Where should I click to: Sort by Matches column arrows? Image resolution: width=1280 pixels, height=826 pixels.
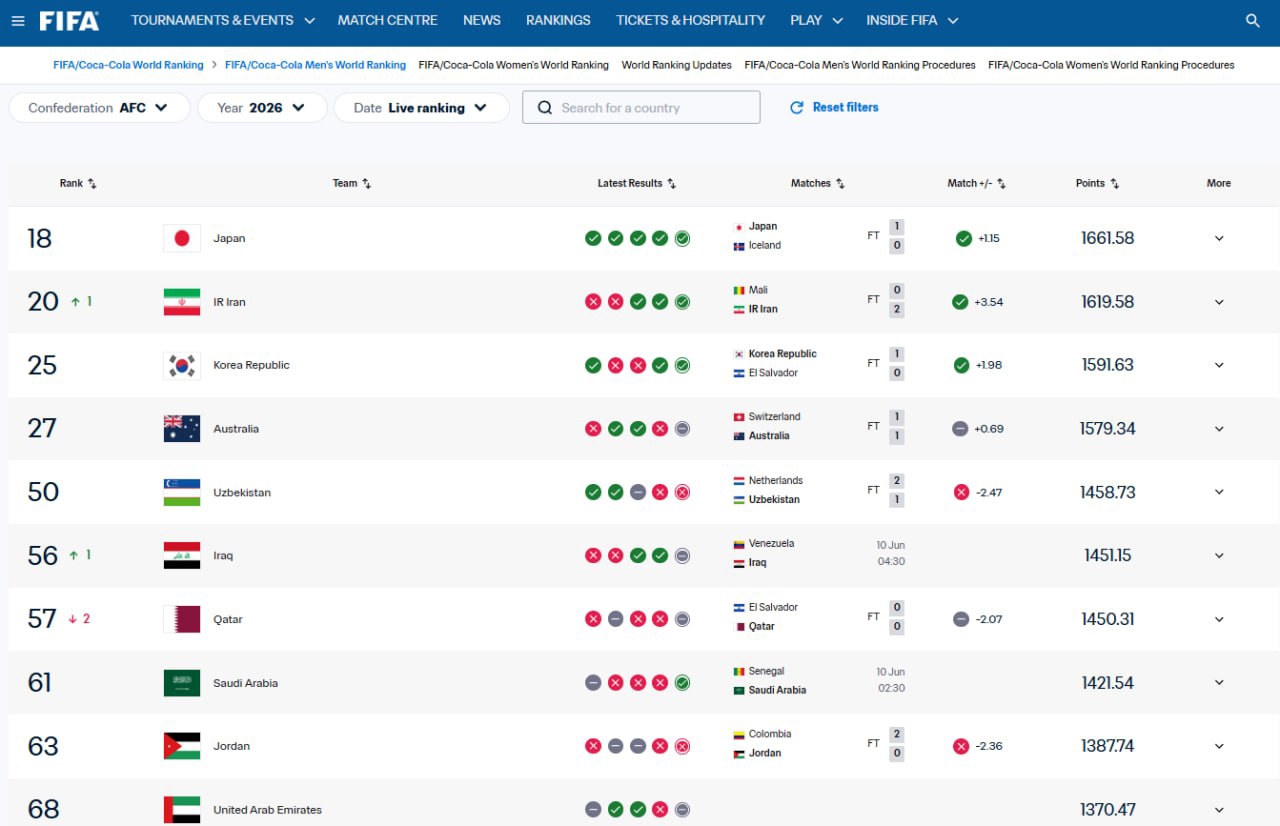coord(840,184)
